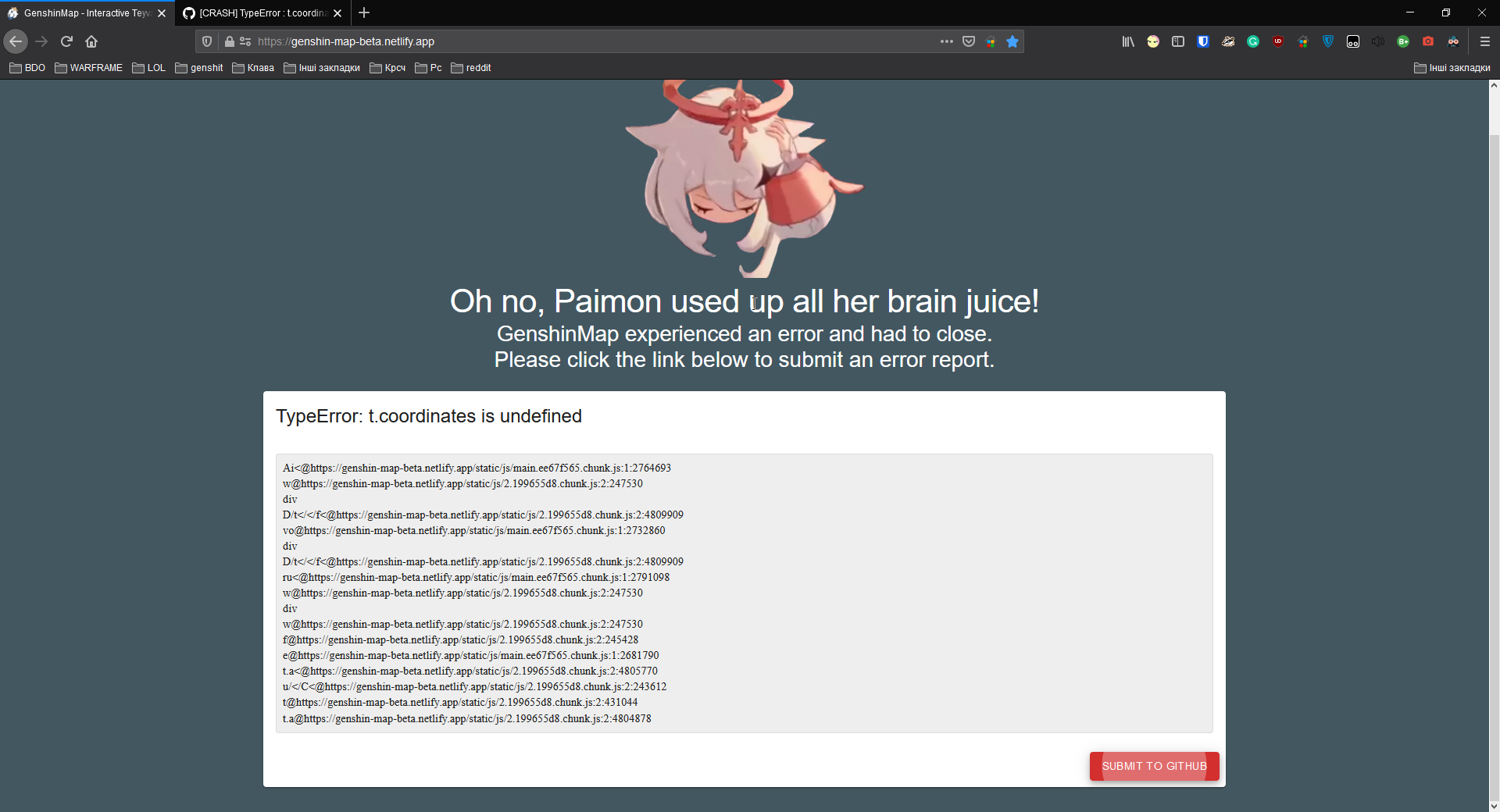
Task: Save page to Pocket
Action: [969, 41]
